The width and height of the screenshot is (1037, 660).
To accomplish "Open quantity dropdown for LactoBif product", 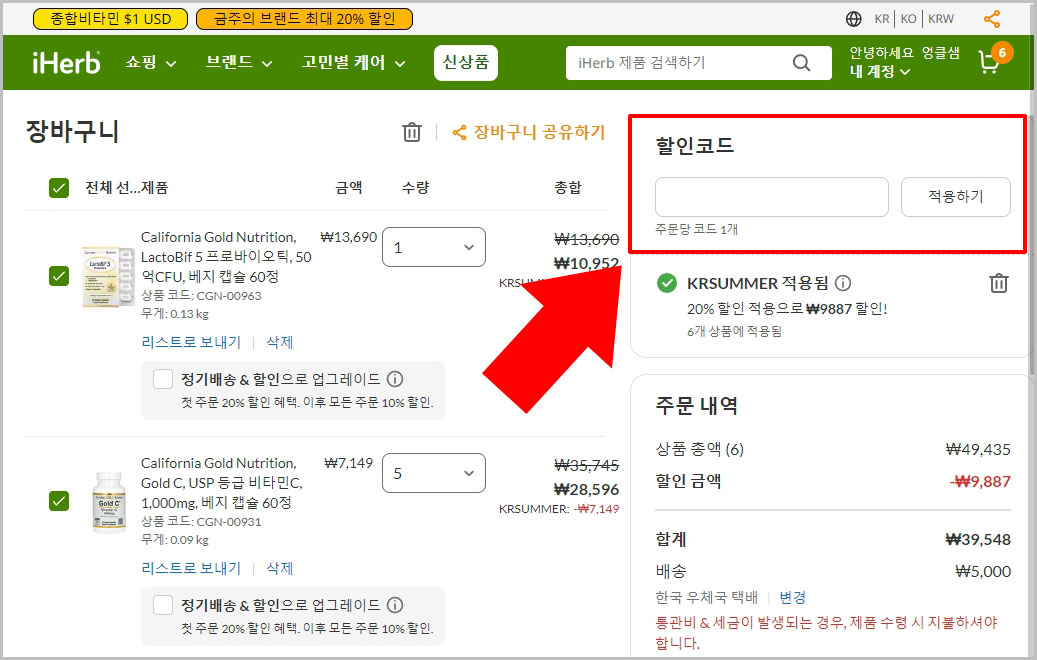I will coord(434,247).
